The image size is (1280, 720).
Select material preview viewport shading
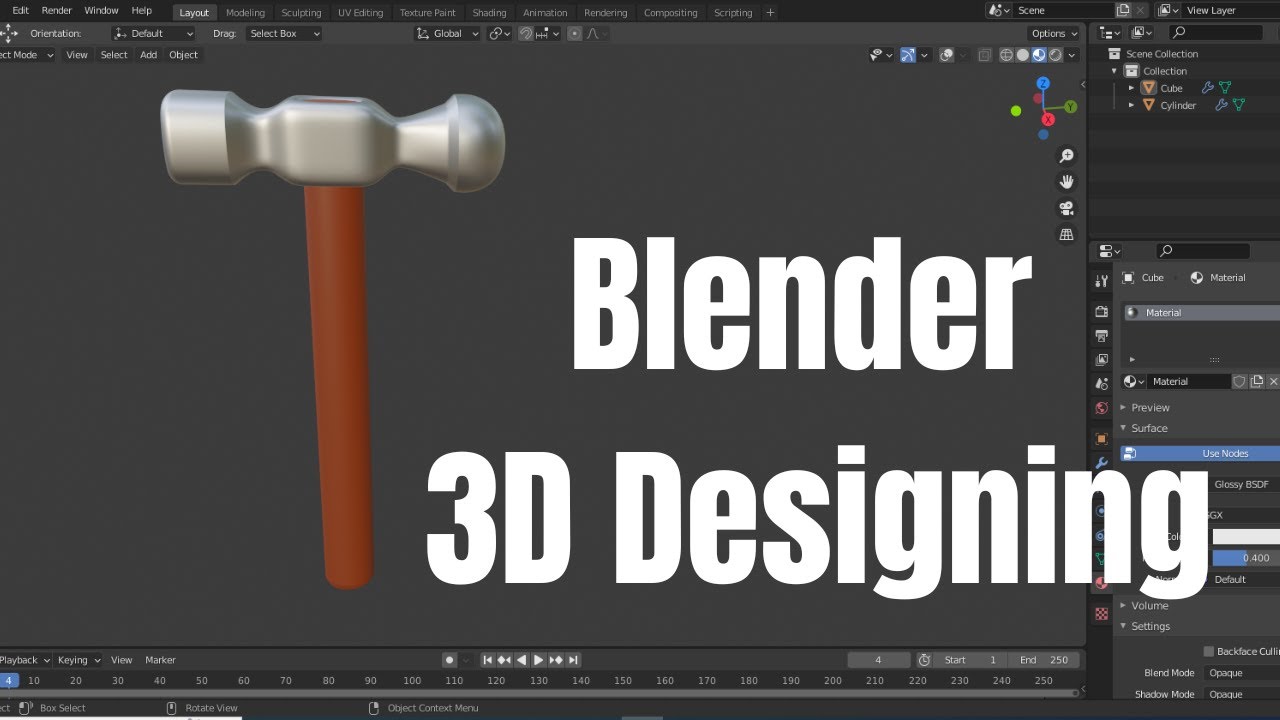click(1039, 55)
